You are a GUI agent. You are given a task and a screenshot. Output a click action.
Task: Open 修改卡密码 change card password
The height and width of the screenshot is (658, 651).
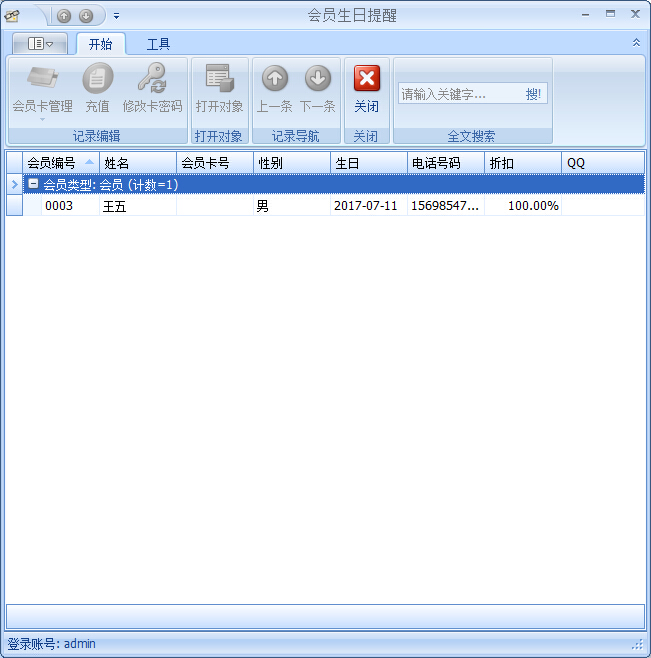(x=152, y=79)
